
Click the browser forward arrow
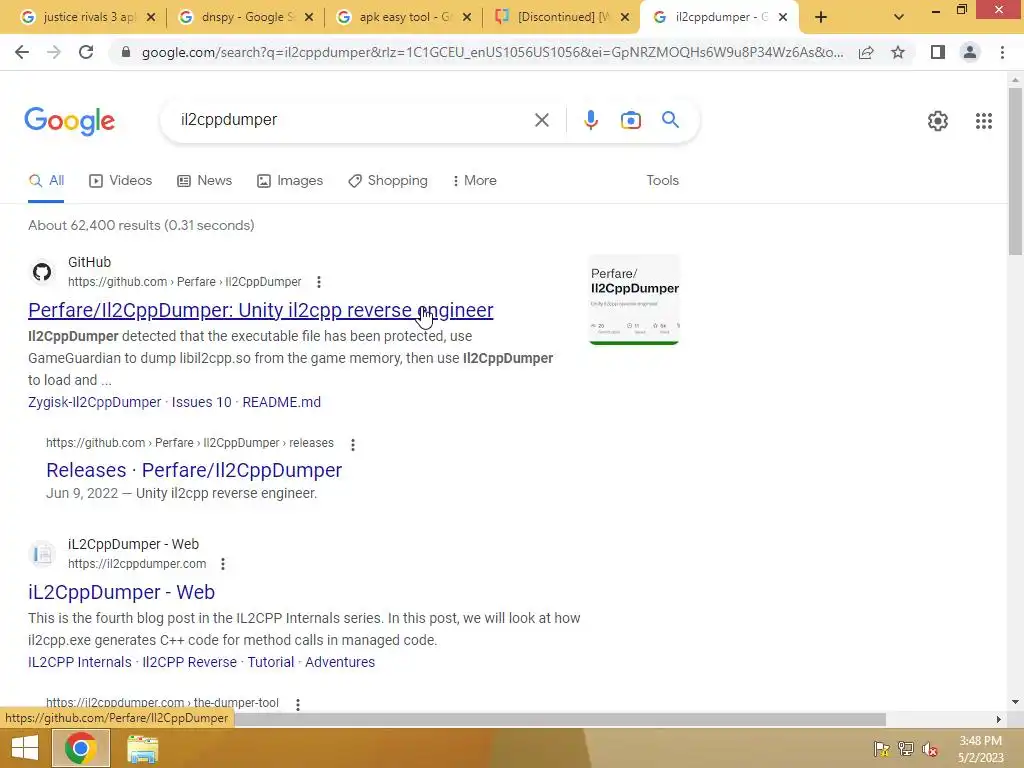tap(54, 52)
